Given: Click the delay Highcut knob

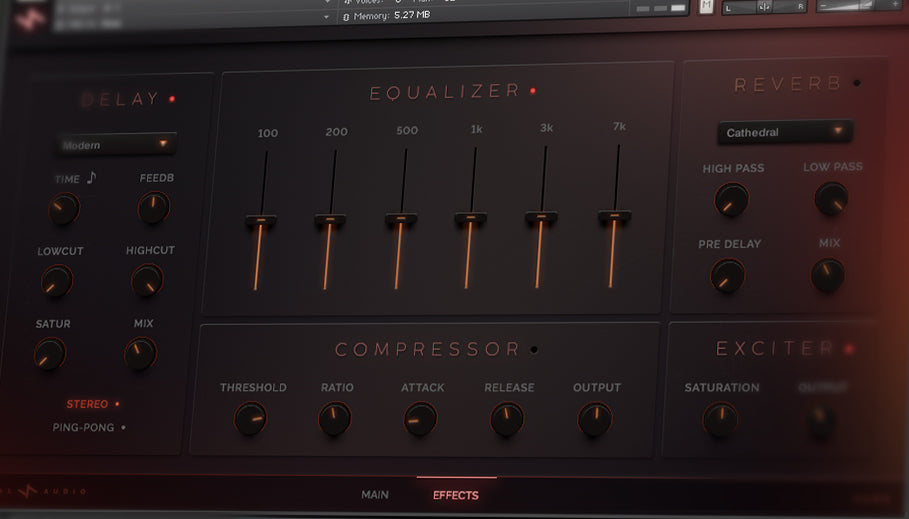Looking at the screenshot, I should click(x=147, y=280).
